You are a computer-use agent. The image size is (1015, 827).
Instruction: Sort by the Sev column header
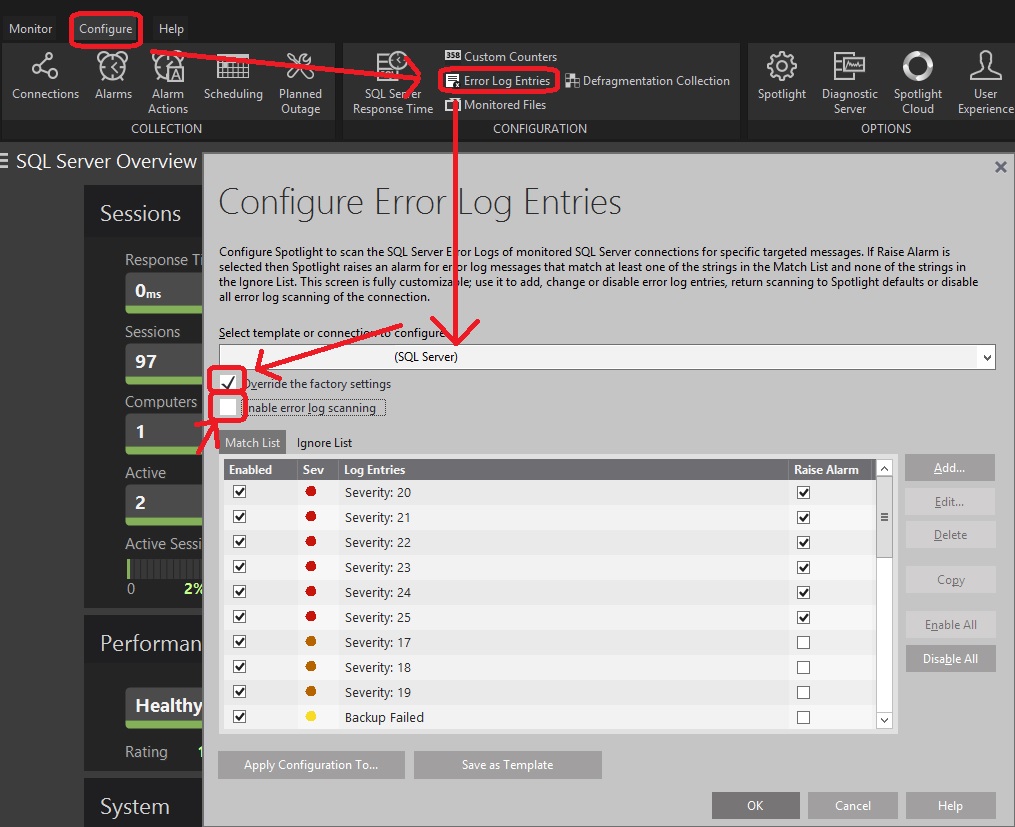(318, 470)
